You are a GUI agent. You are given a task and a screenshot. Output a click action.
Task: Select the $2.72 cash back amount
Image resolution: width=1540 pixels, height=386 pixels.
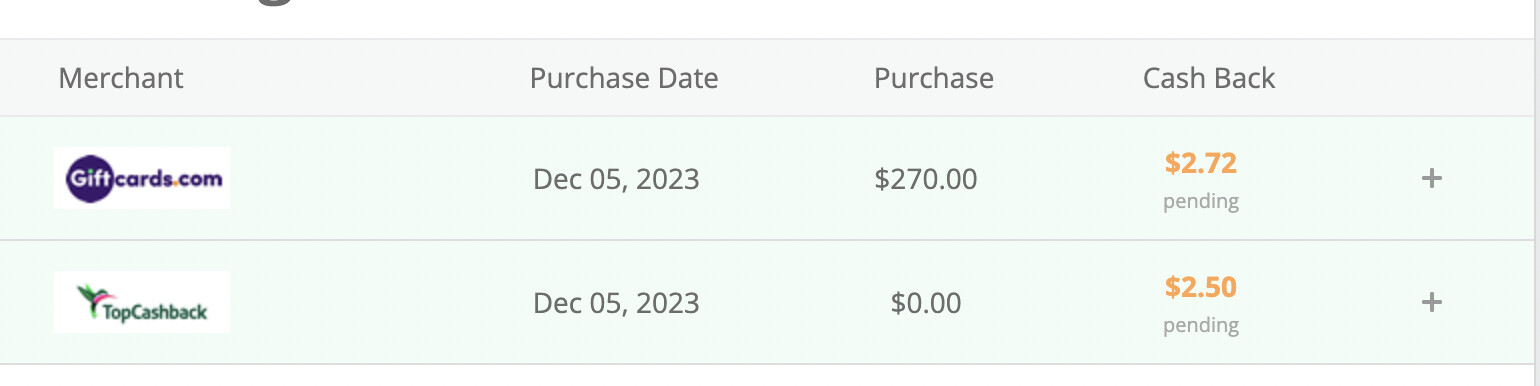pyautogui.click(x=1201, y=163)
